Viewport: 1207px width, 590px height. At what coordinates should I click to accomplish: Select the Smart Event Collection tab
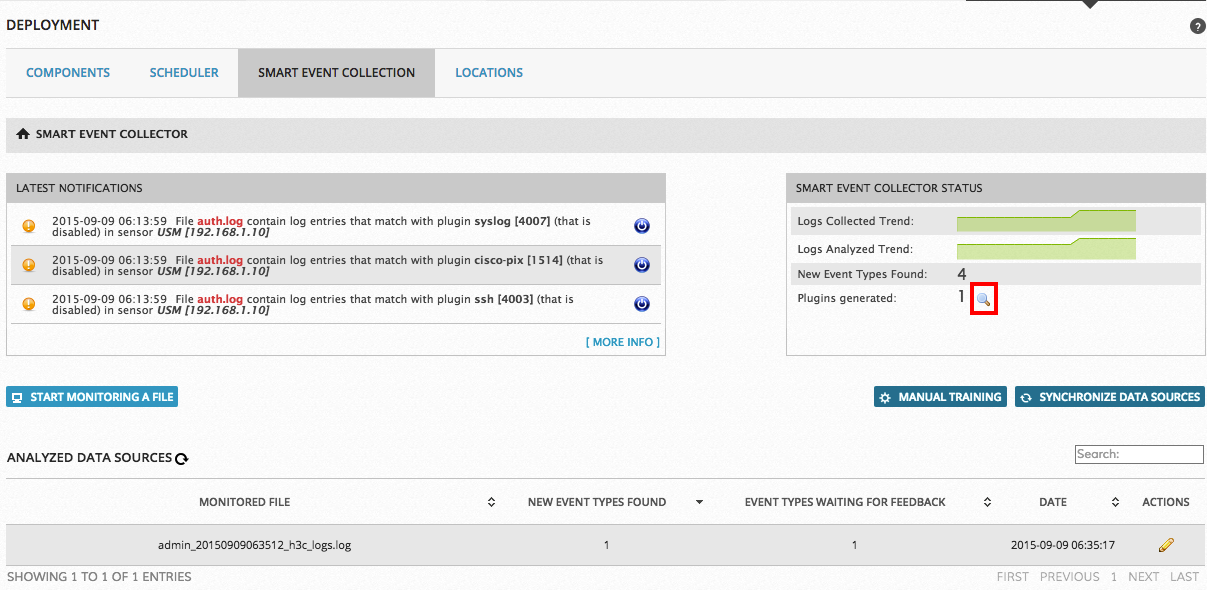pyautogui.click(x=336, y=73)
